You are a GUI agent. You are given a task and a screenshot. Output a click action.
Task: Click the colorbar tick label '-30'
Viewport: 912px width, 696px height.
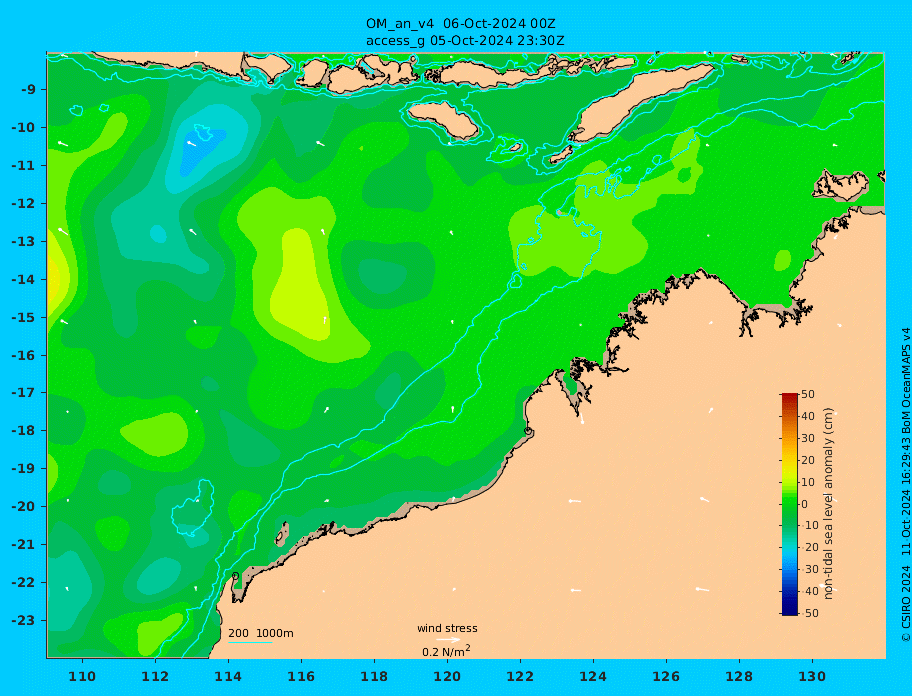point(808,569)
